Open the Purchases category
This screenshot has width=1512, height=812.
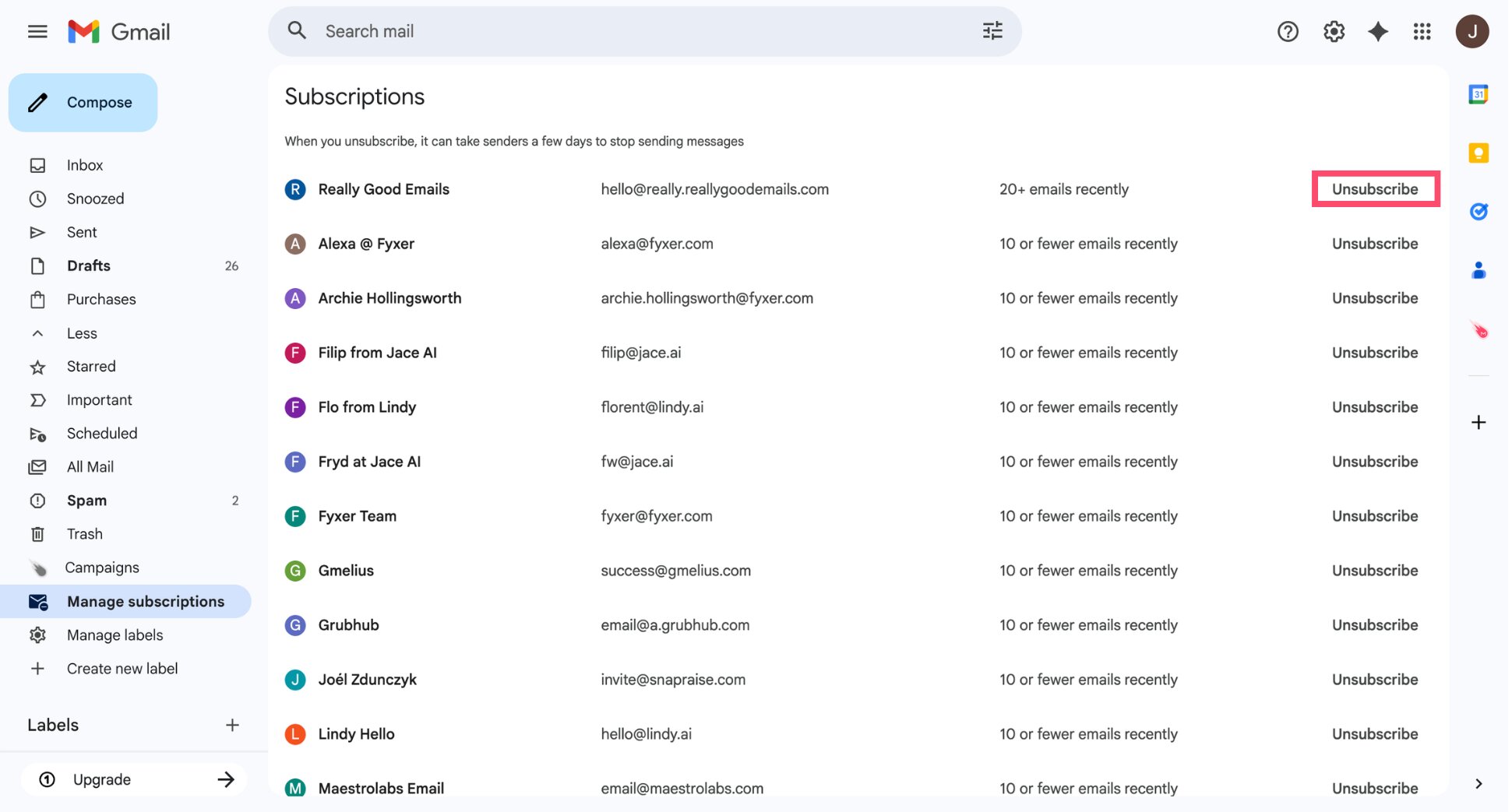127,299
